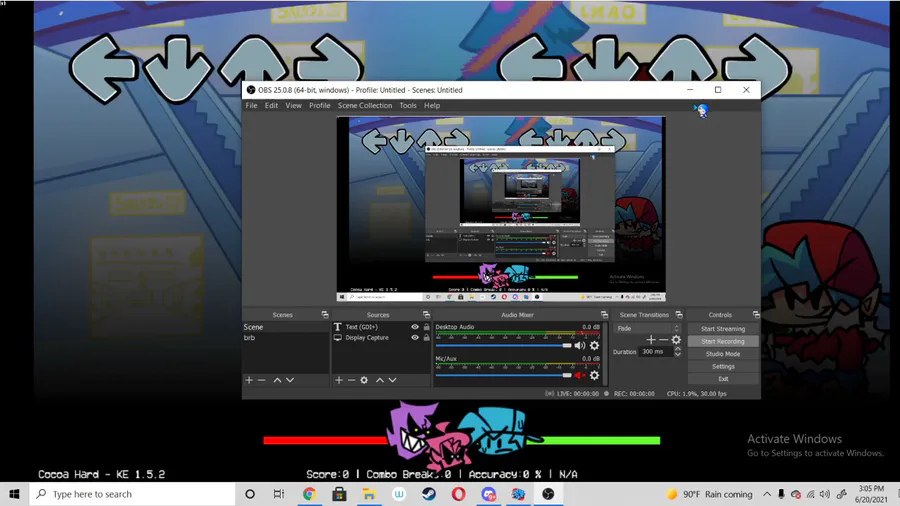Move scene down in Scenes panel
Image resolution: width=900 pixels, height=506 pixels.
tap(290, 380)
